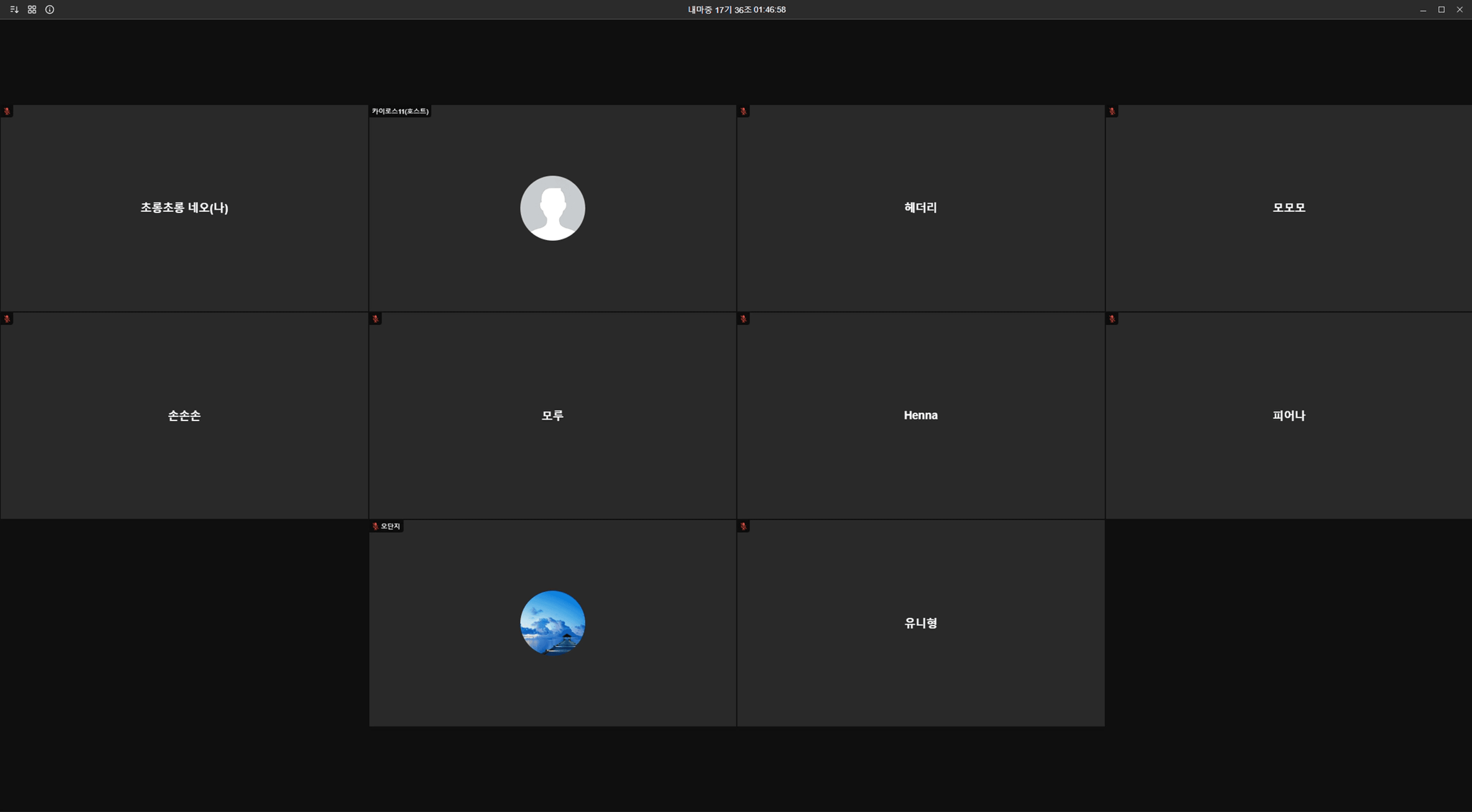The image size is (1472, 812).
Task: Click muted mic icon on 모모모 tile
Action: 1112,112
